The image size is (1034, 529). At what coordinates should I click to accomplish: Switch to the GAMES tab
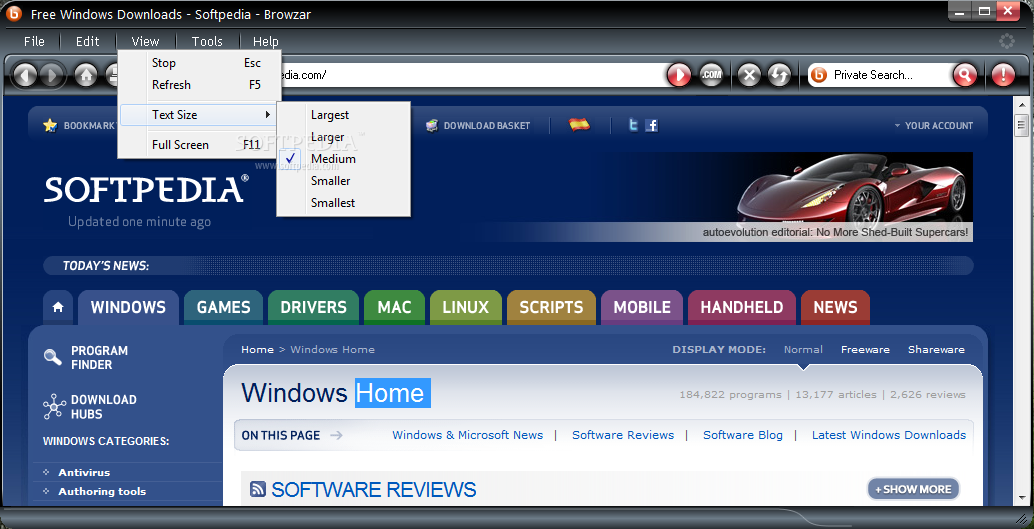tap(224, 307)
